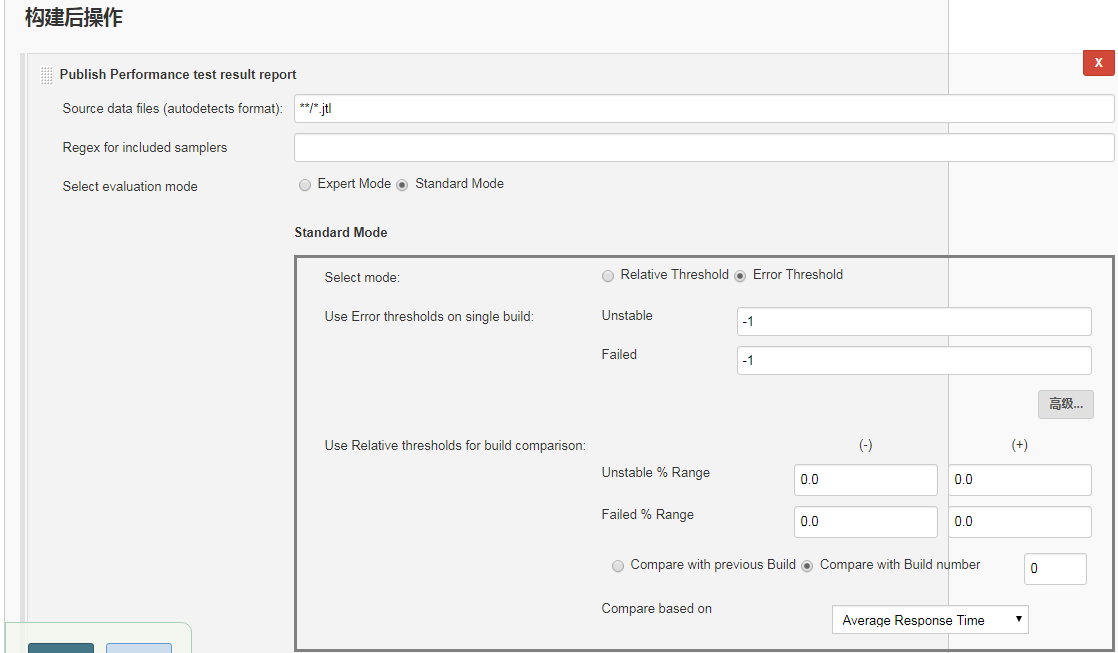Image resolution: width=1118 pixels, height=653 pixels.
Task: Open the Average Response Time dropdown
Action: click(930, 620)
